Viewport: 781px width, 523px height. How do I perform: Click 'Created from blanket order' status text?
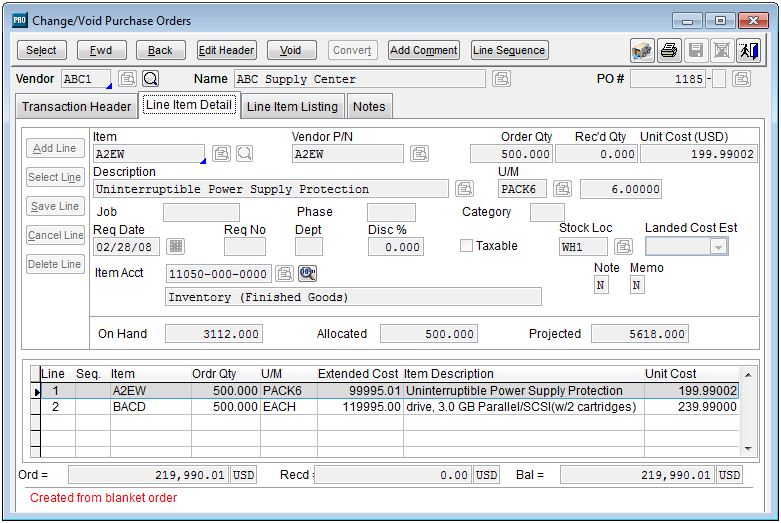tap(103, 498)
